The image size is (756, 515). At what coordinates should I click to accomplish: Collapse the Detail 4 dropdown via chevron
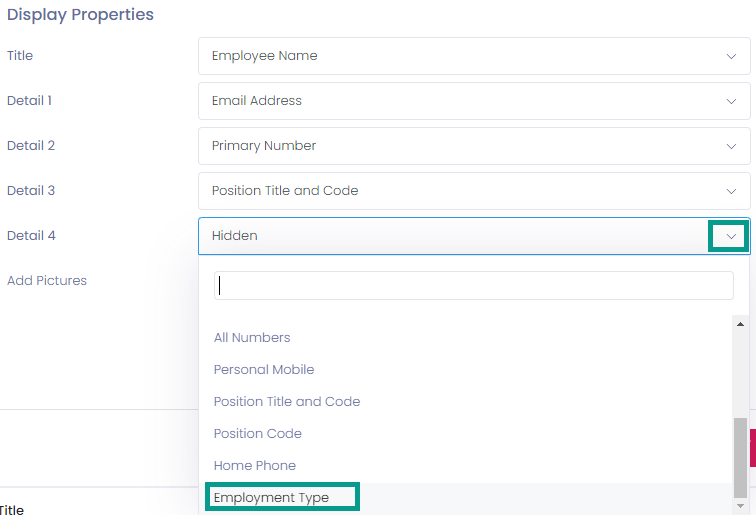click(x=731, y=236)
